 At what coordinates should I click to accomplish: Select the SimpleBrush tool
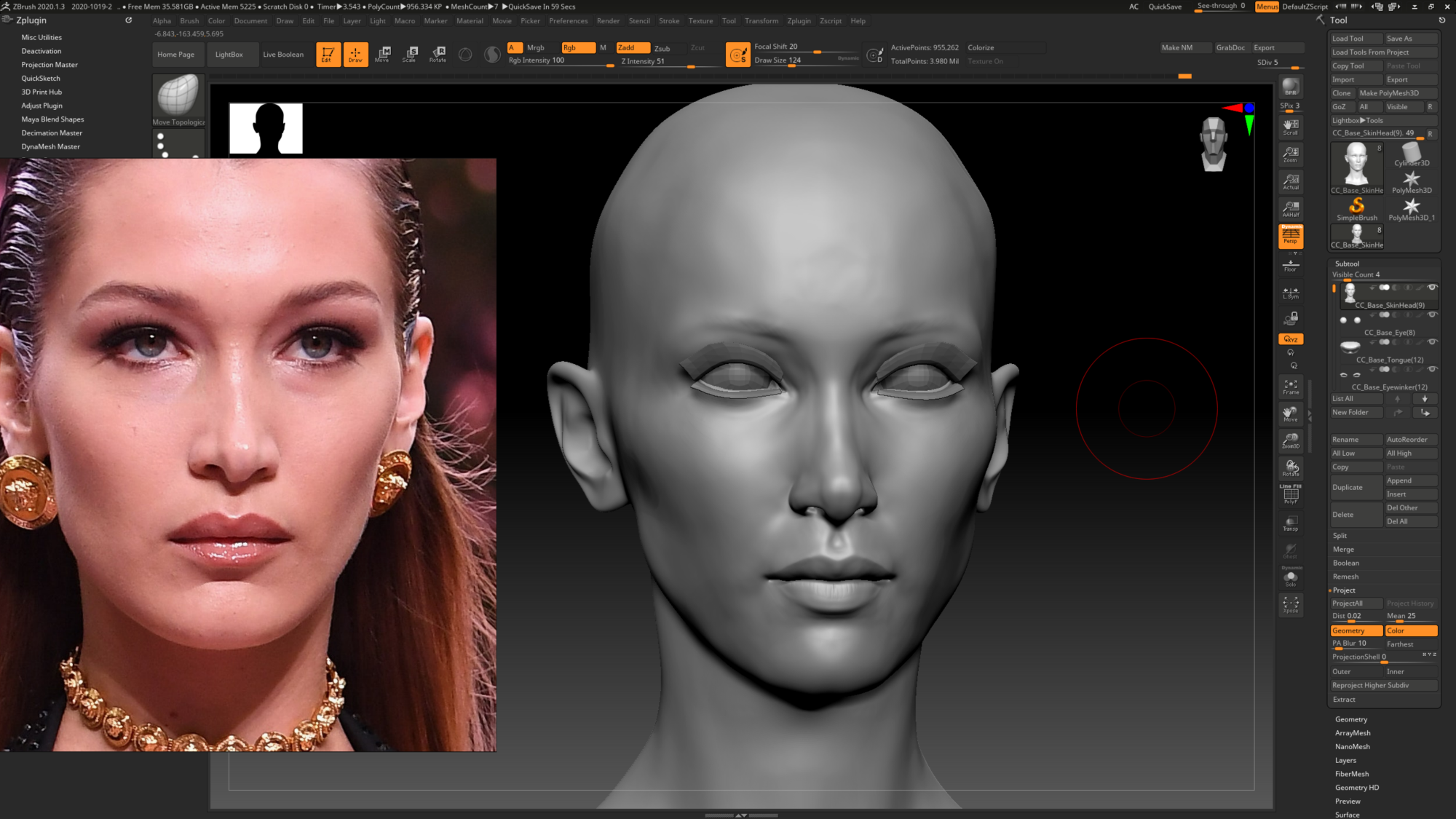(x=1356, y=209)
